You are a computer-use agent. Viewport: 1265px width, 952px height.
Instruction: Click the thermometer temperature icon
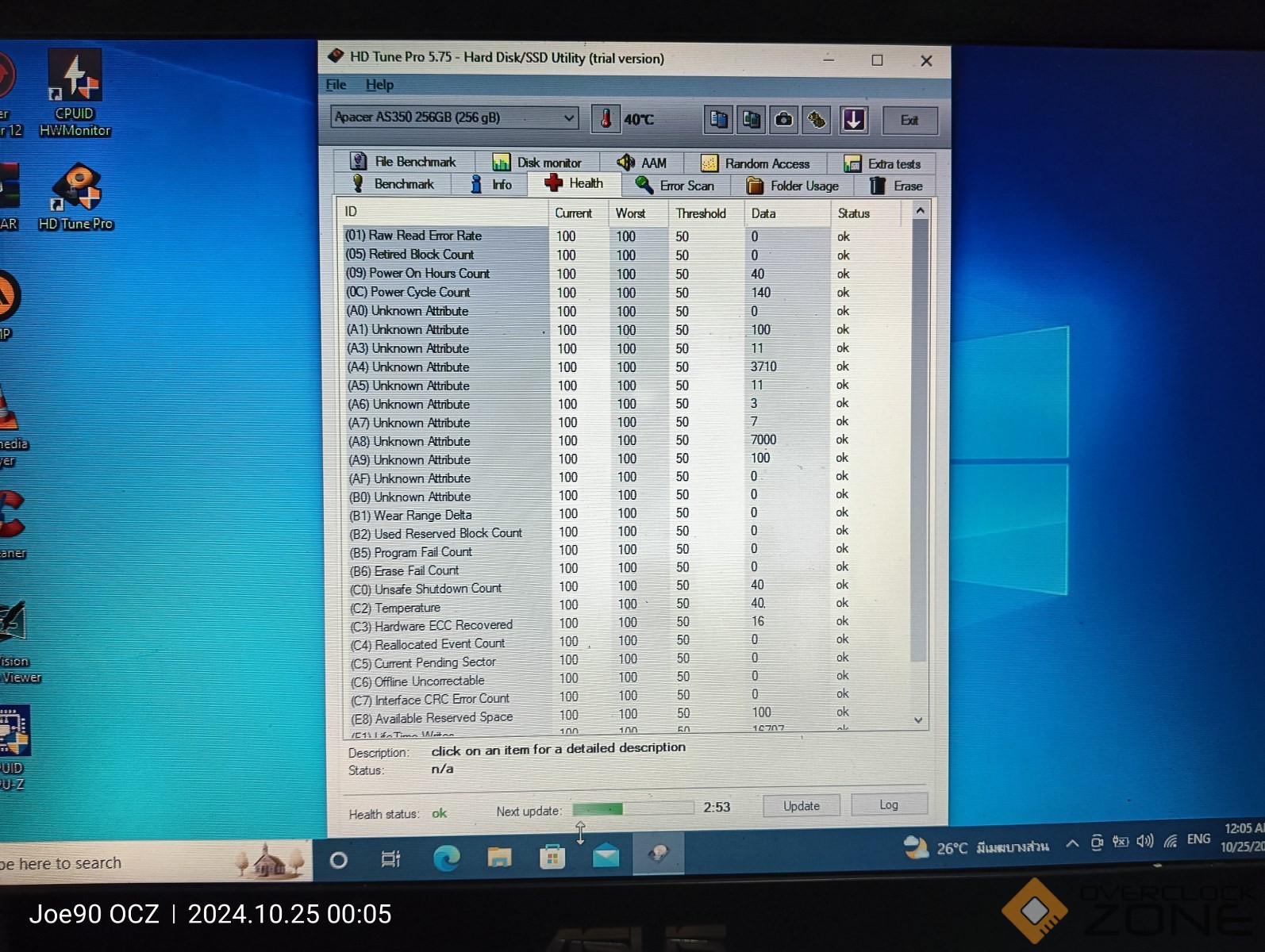point(606,119)
